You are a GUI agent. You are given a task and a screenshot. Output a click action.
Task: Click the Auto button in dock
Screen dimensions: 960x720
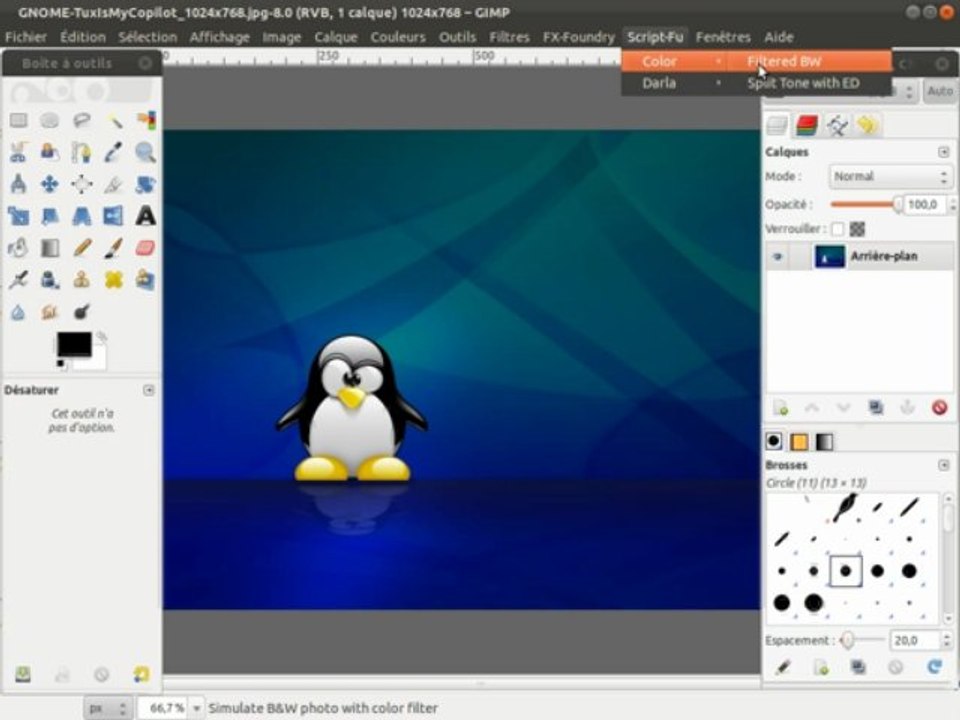pos(940,91)
